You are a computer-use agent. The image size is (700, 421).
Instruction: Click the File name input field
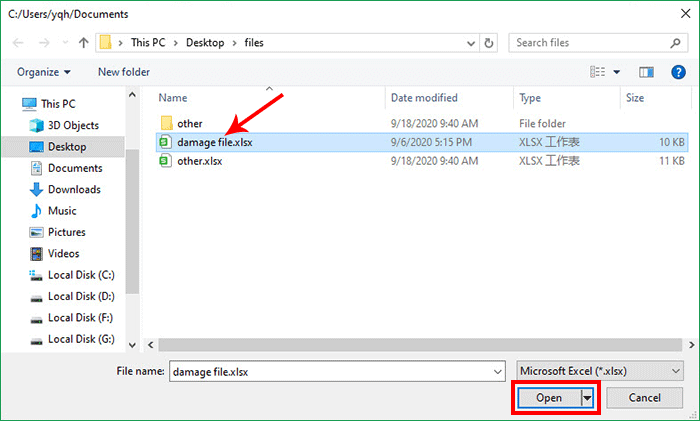pyautogui.click(x=337, y=371)
